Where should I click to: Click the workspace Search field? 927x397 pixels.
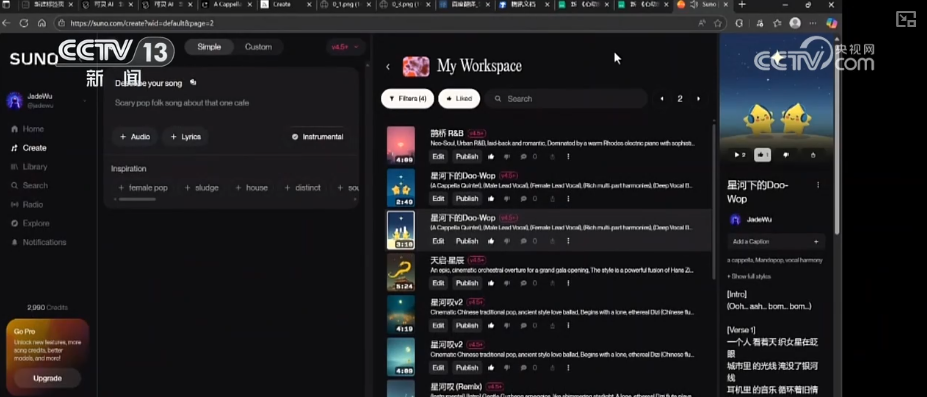click(x=567, y=99)
